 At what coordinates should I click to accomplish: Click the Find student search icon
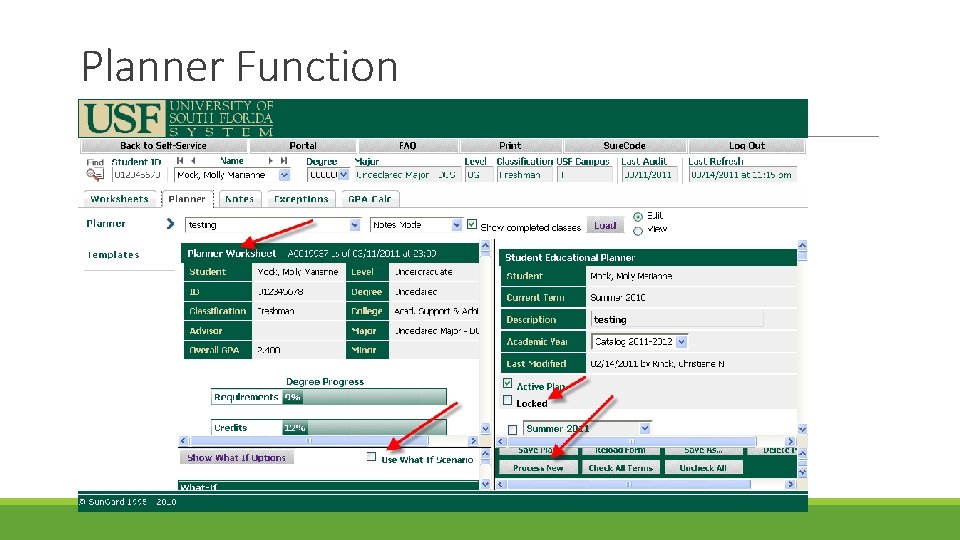click(94, 174)
